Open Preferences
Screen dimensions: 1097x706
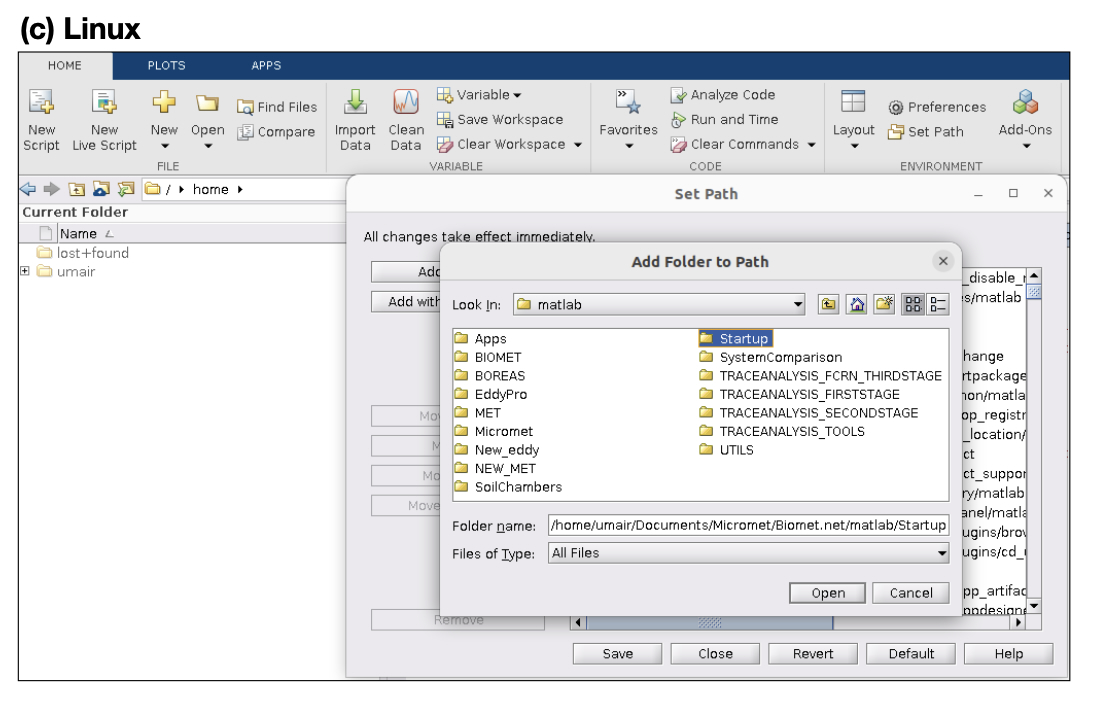coord(937,107)
